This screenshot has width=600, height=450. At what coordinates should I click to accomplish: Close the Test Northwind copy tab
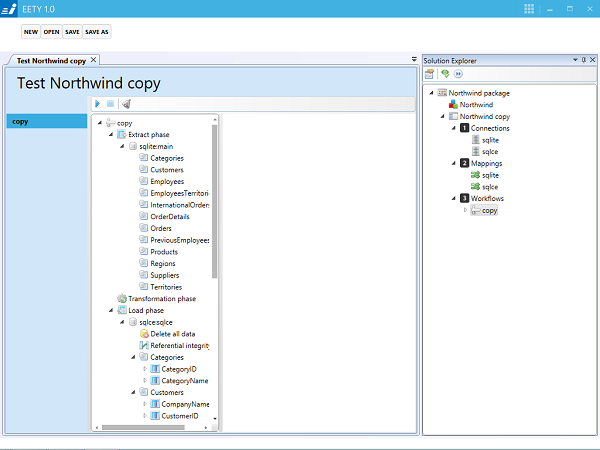[x=93, y=60]
